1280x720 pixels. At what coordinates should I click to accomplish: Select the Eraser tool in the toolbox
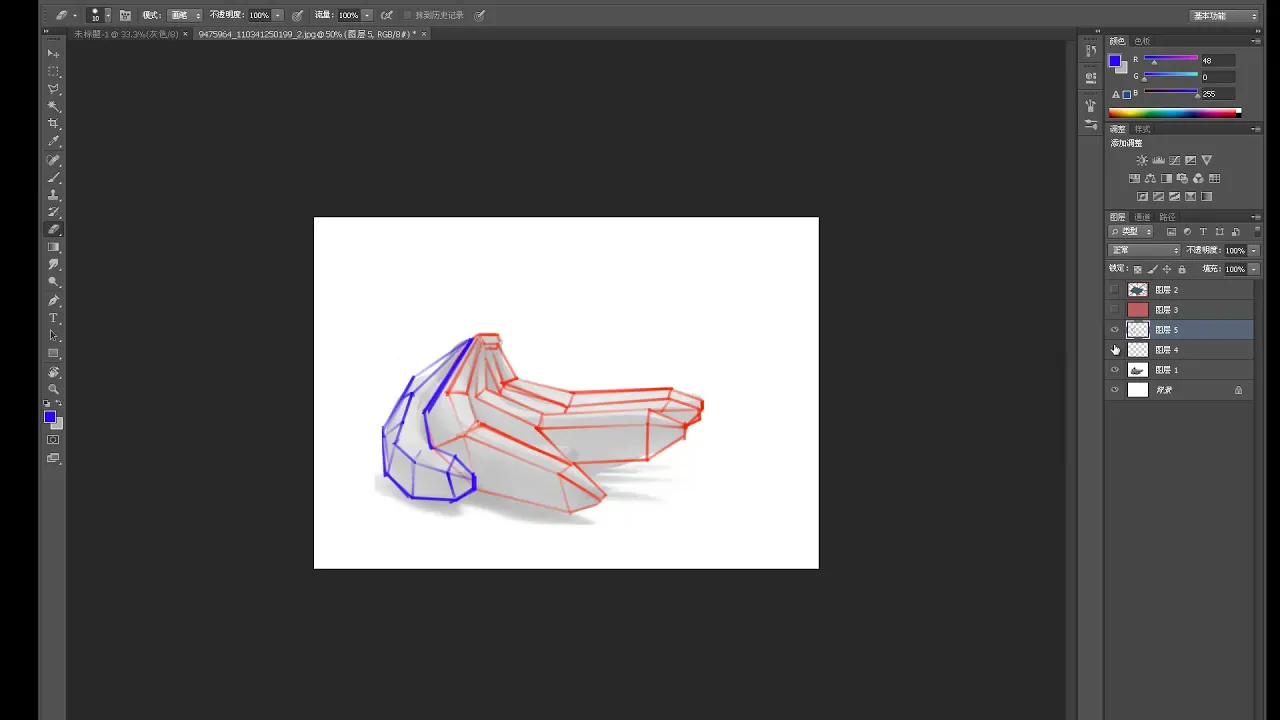tap(53, 230)
